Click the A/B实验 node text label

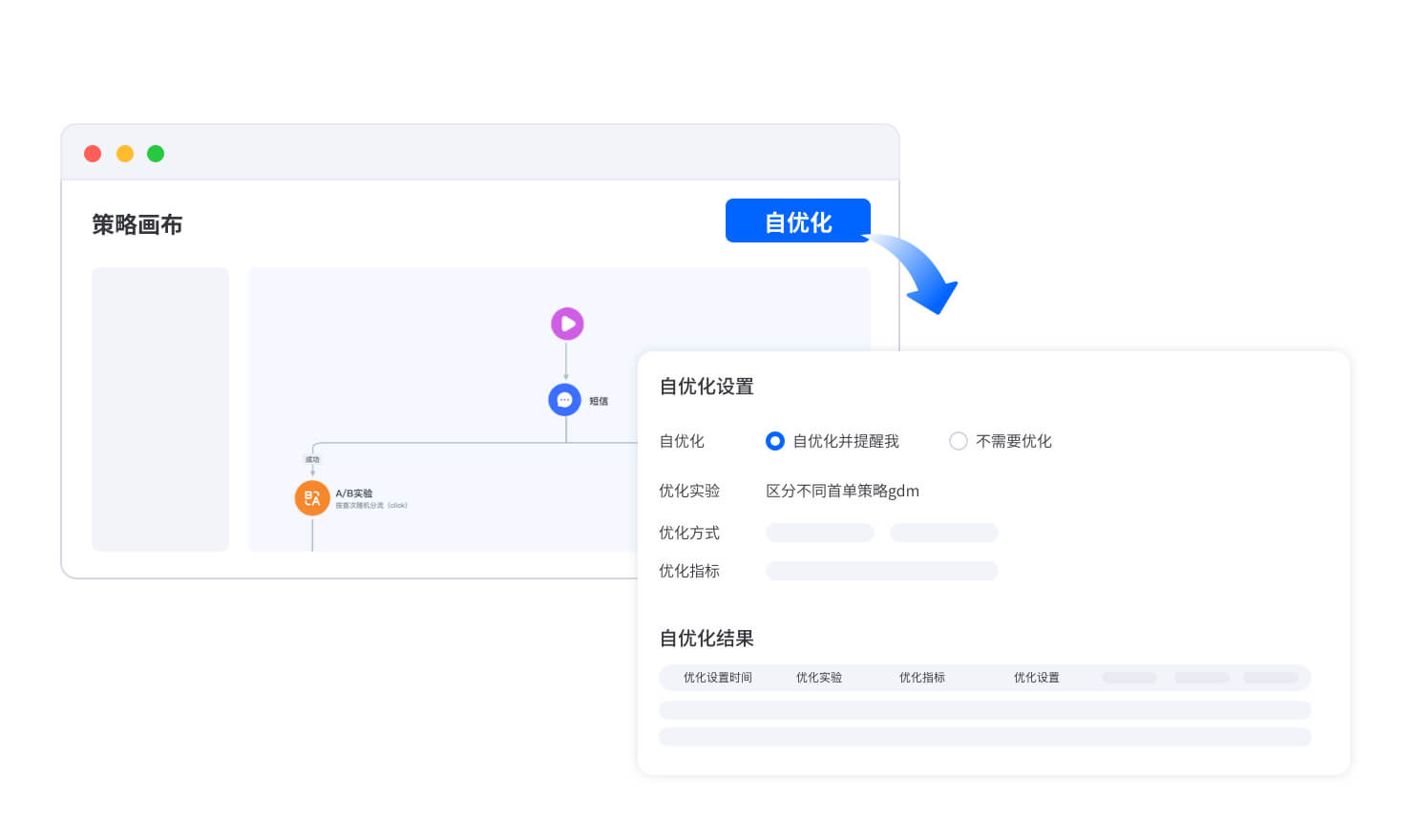point(354,493)
